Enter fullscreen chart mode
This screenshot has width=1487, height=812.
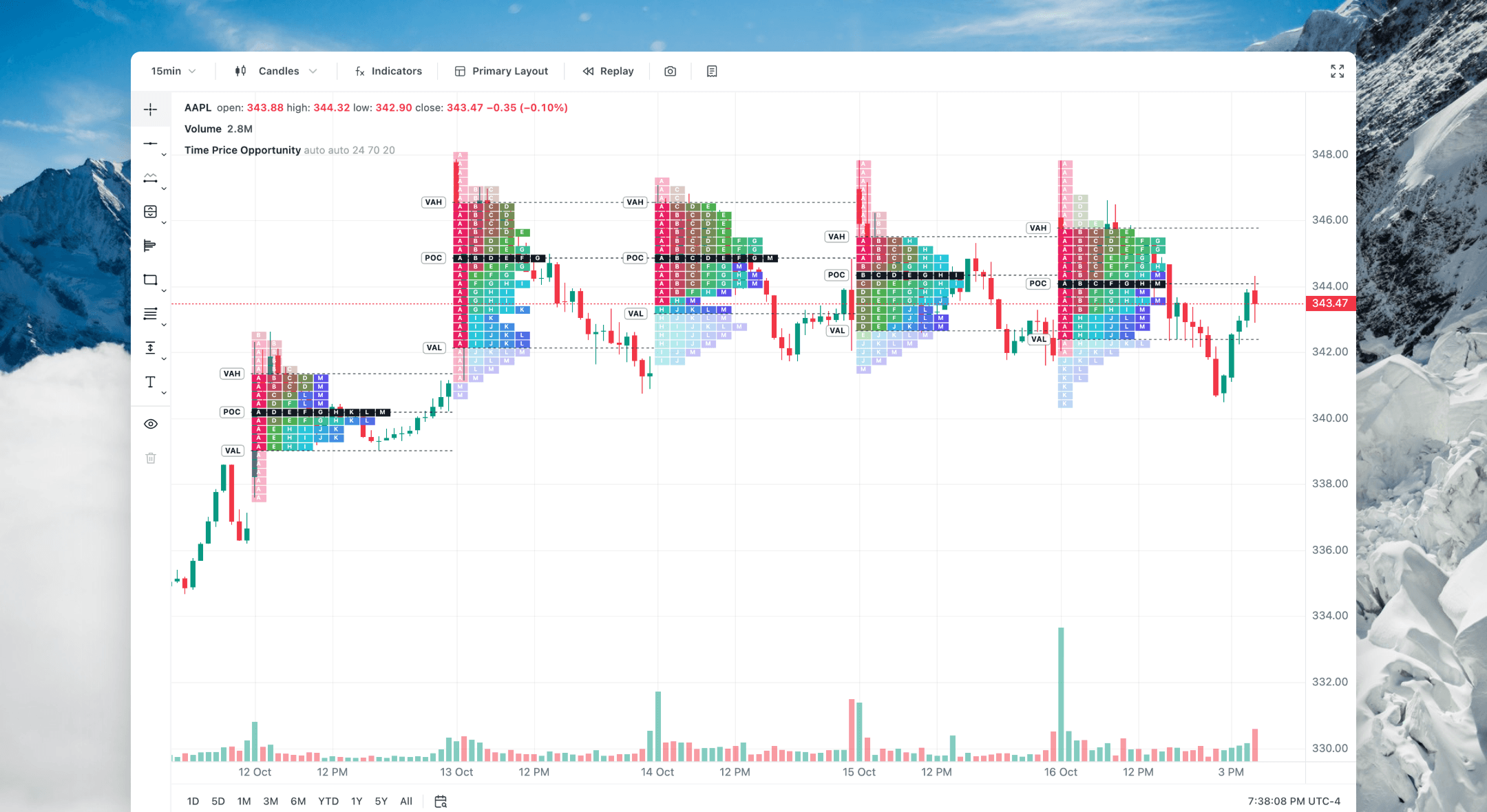pyautogui.click(x=1337, y=71)
